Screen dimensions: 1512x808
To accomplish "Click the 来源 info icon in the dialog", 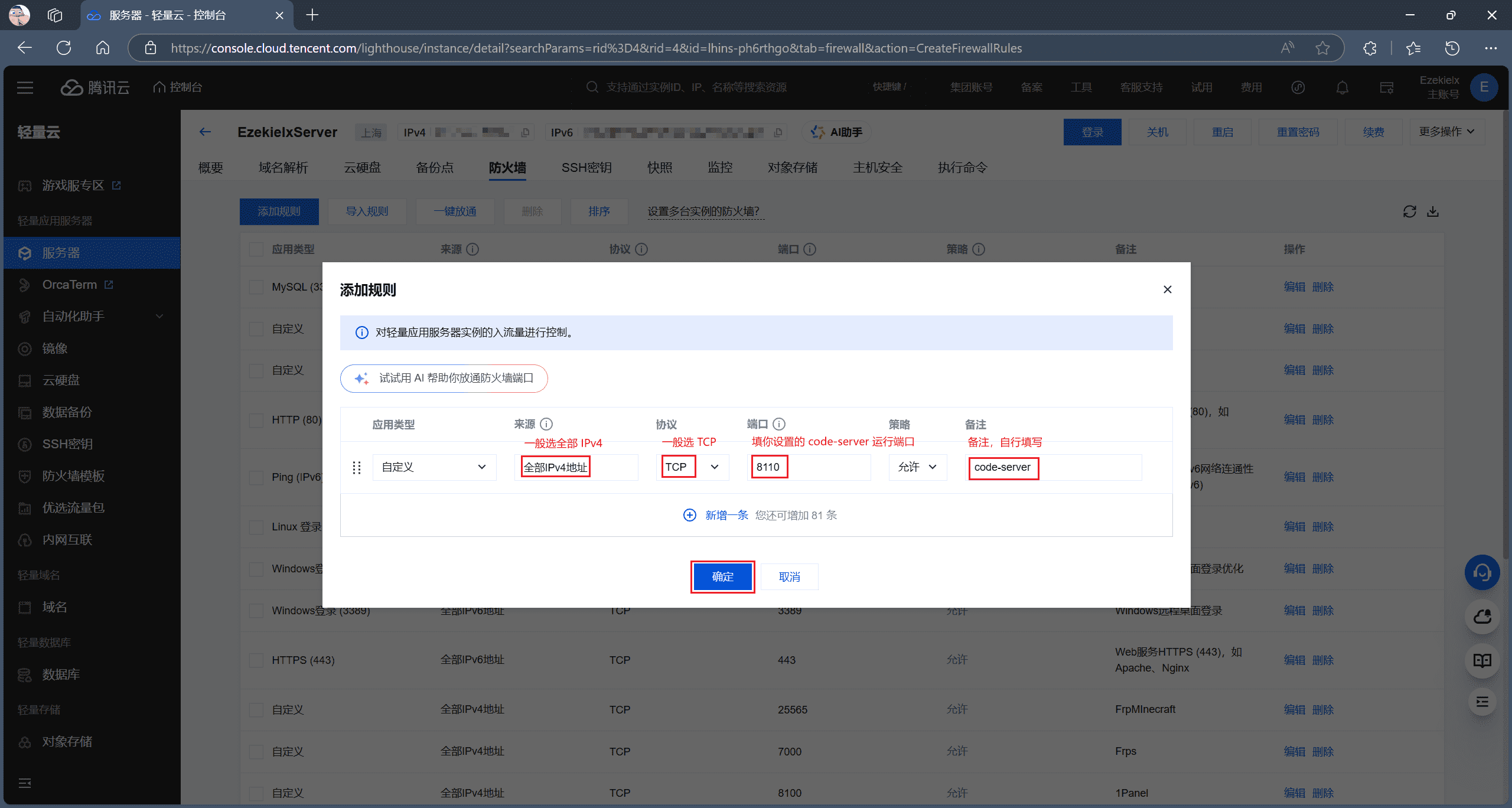I will click(546, 424).
